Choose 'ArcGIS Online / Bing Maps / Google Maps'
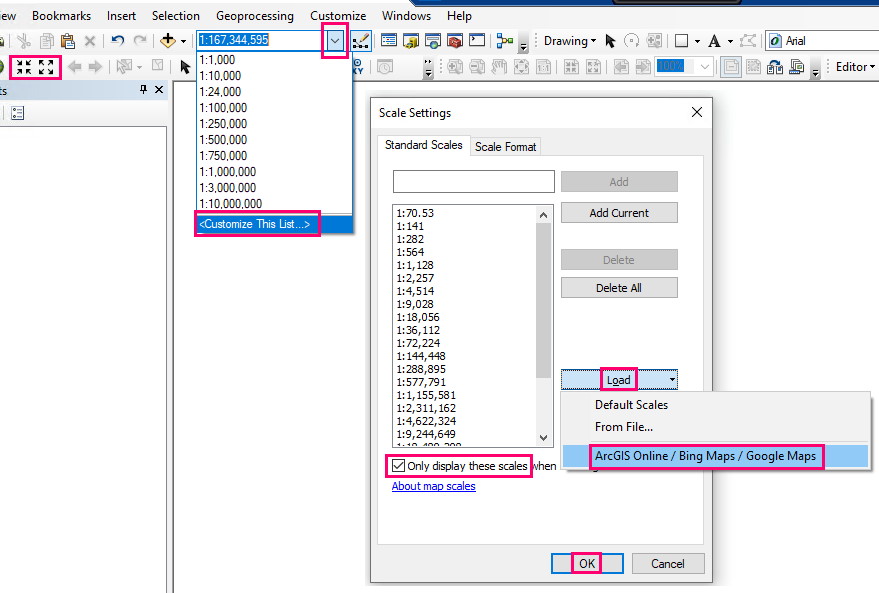The image size is (879, 593). click(x=705, y=456)
